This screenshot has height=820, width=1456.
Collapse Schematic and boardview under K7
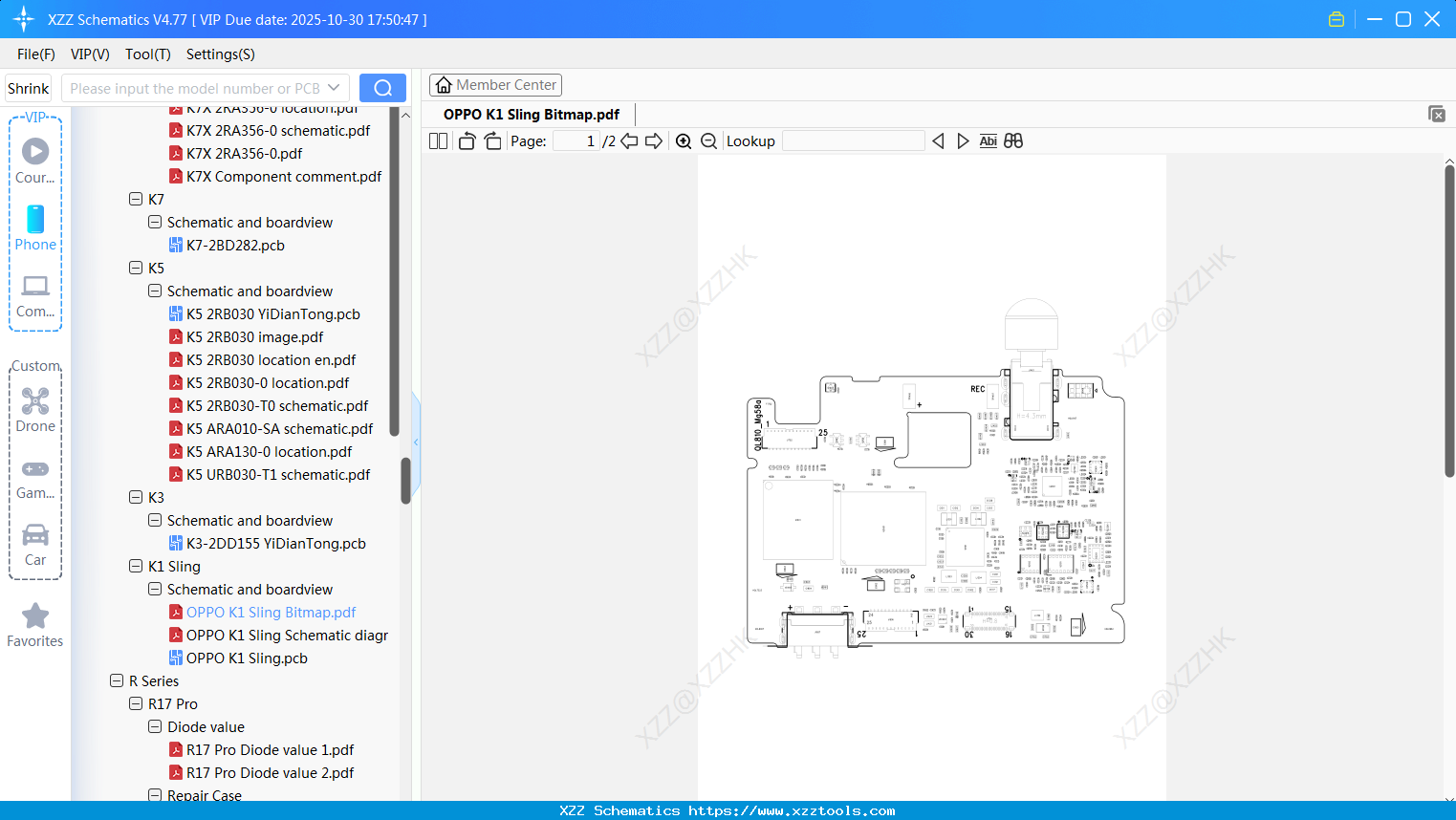coord(155,222)
